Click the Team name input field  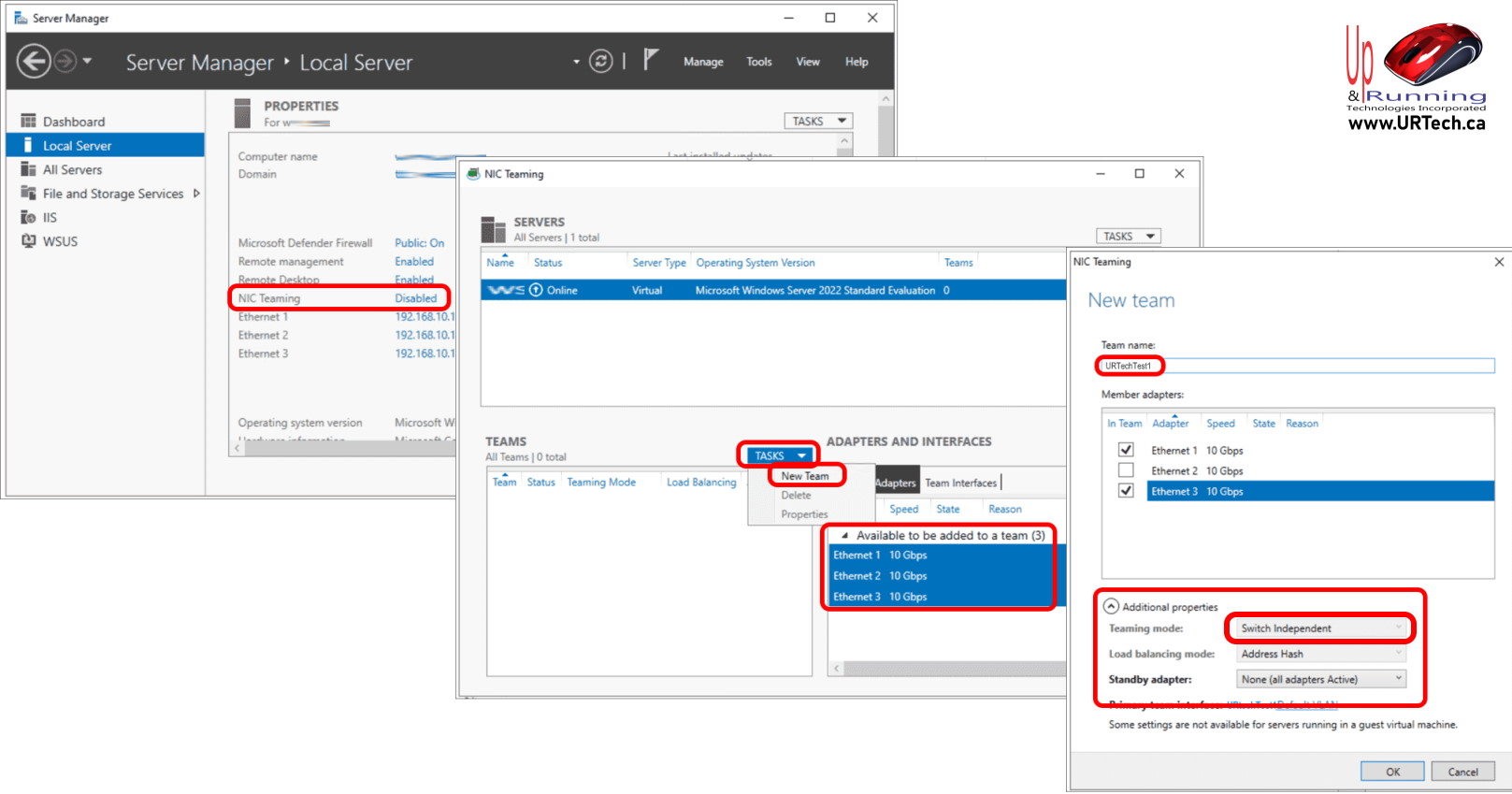tap(1298, 366)
